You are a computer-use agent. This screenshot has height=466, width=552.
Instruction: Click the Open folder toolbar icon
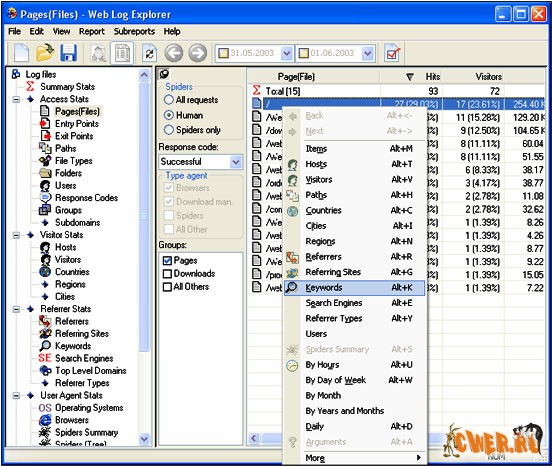click(x=45, y=53)
